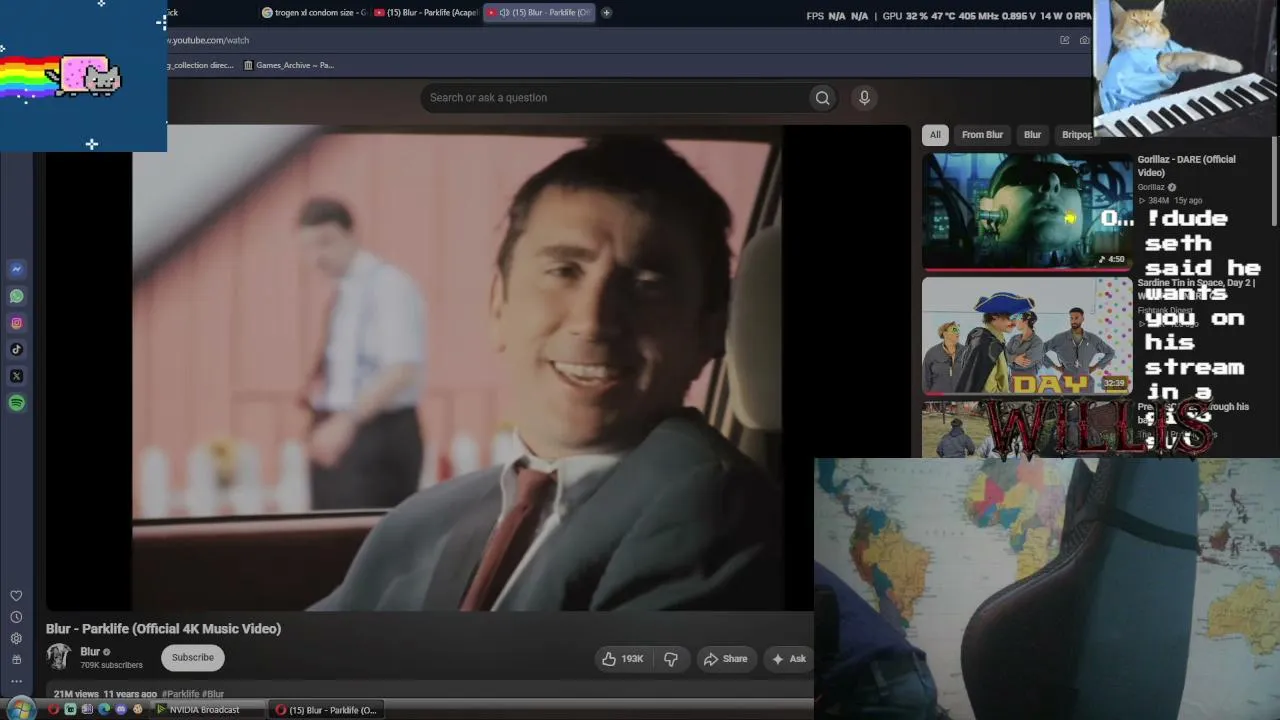The width and height of the screenshot is (1280, 720).
Task: Open the Games_Archive bookmark
Action: click(288, 65)
